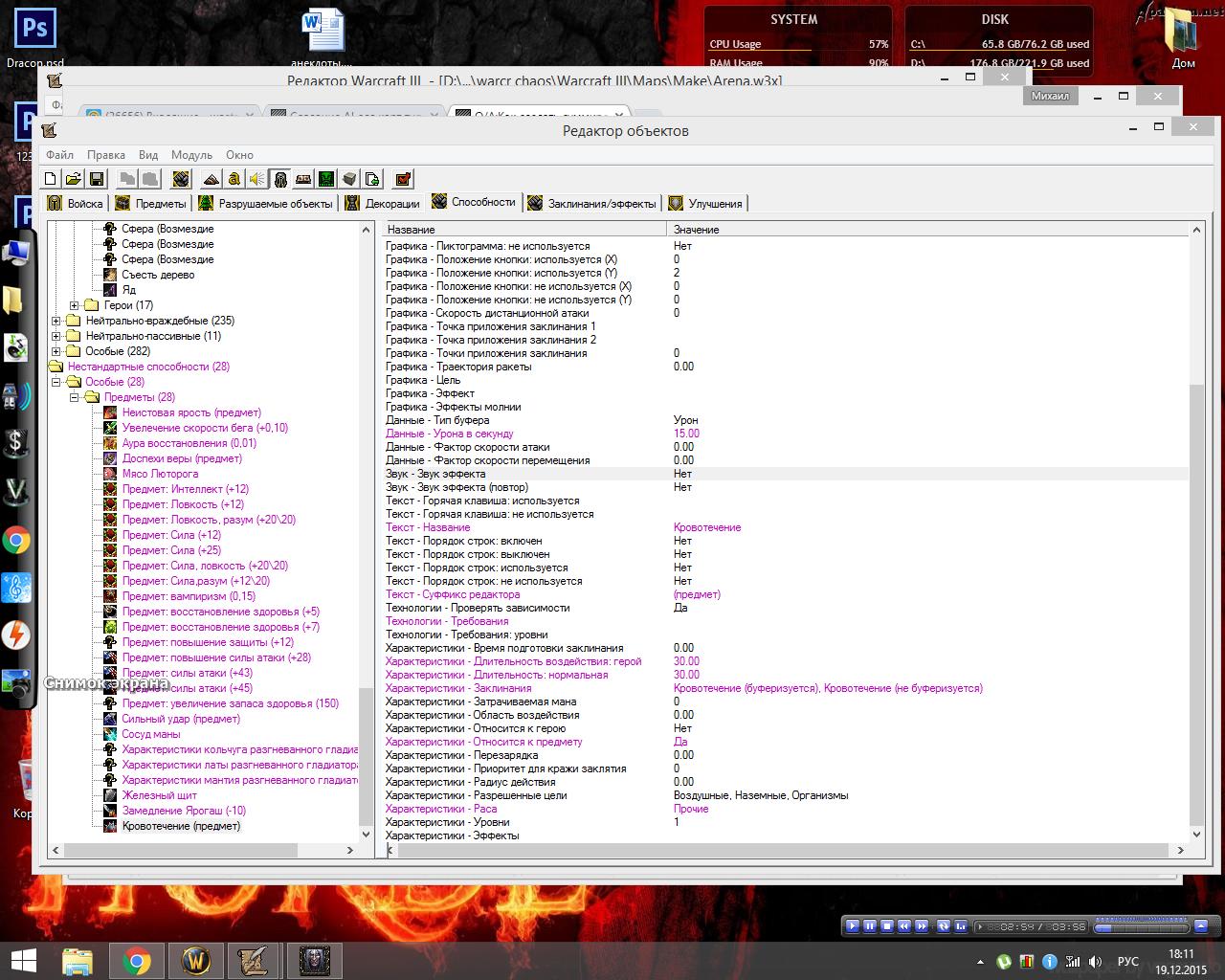Expand the Нейтрально-пассивные (11) node
This screenshot has height=980, width=1225.
56,336
